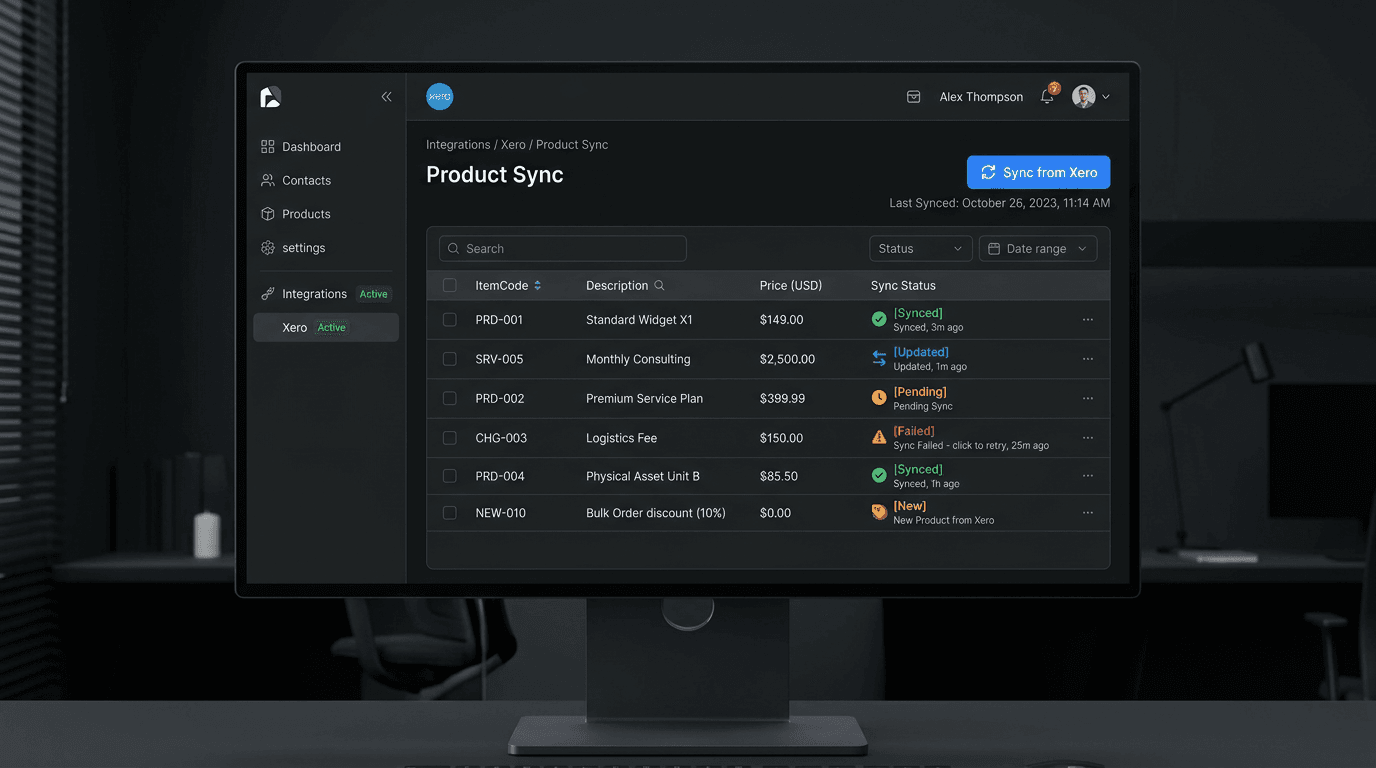This screenshot has width=1376, height=768.
Task: Select the NEW-010 row checkbox
Action: pos(449,512)
